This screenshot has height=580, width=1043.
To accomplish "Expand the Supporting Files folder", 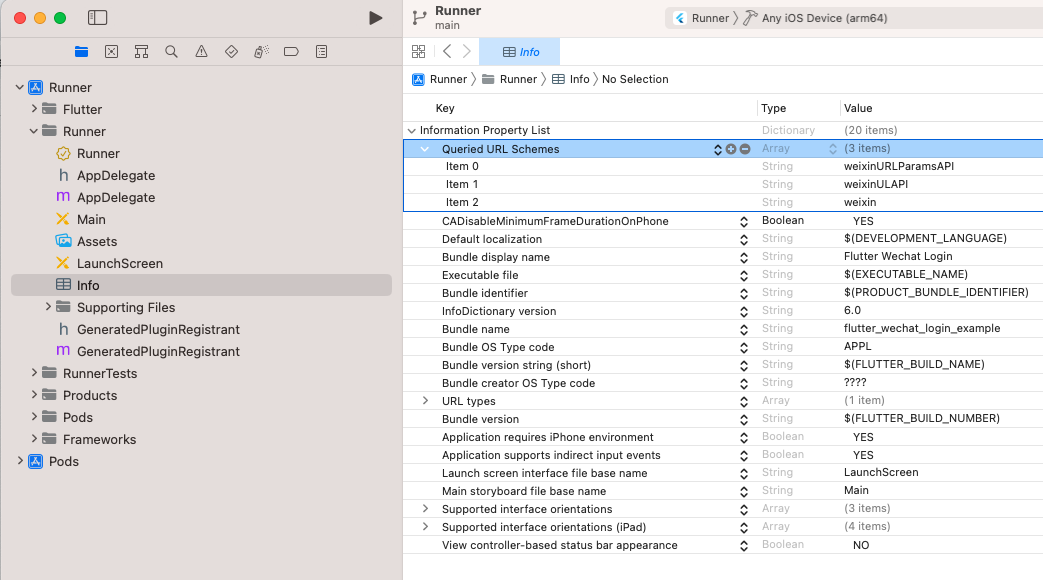I will (x=48, y=307).
